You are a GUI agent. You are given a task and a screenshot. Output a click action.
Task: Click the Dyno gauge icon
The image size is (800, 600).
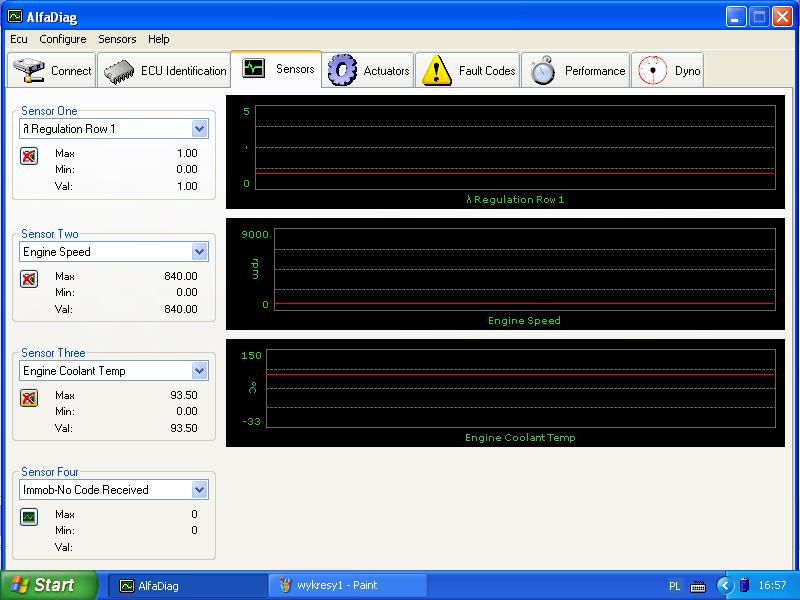653,70
